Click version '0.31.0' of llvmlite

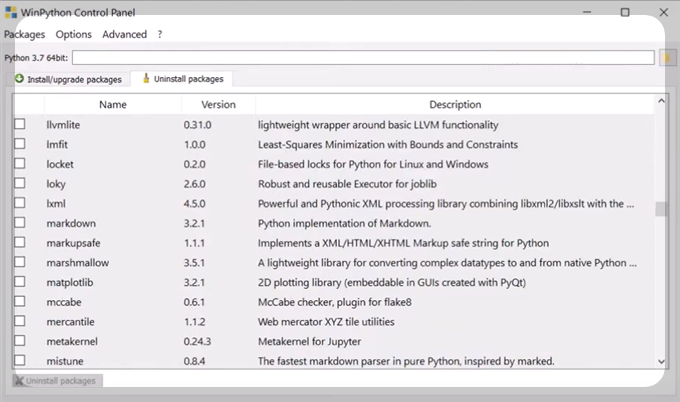coord(197,125)
